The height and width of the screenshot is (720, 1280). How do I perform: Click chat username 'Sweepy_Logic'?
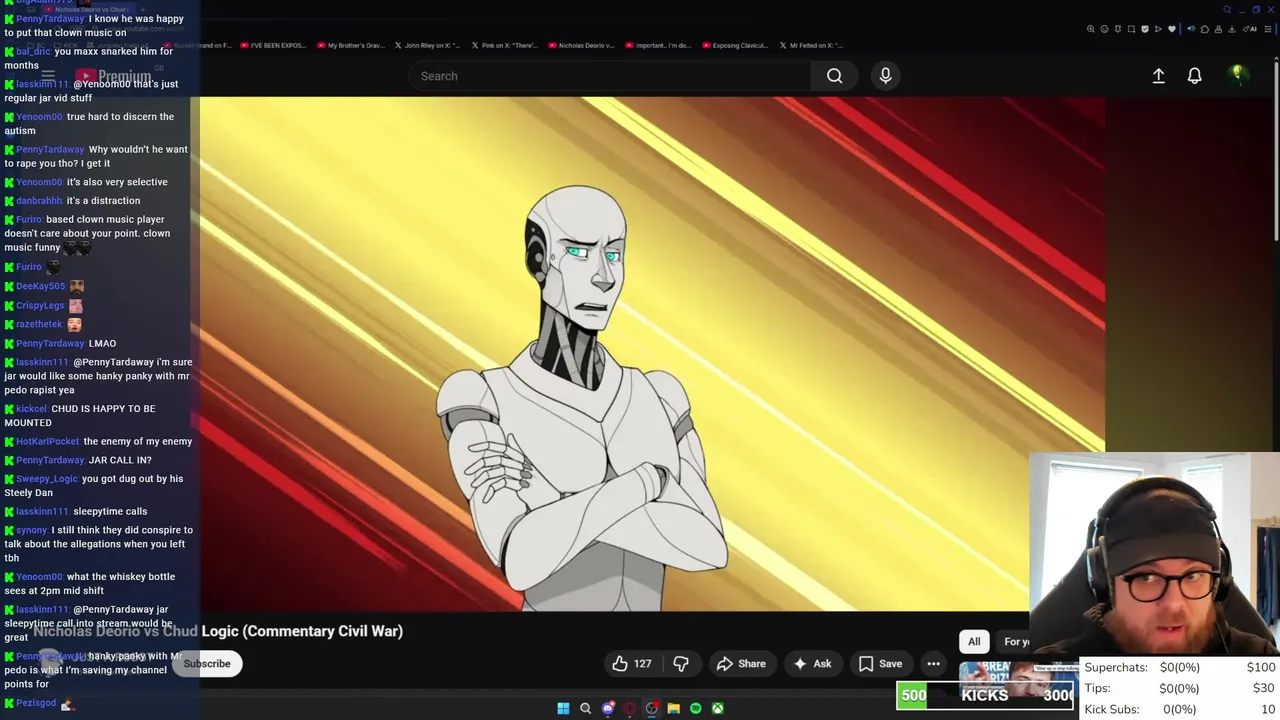pos(47,479)
